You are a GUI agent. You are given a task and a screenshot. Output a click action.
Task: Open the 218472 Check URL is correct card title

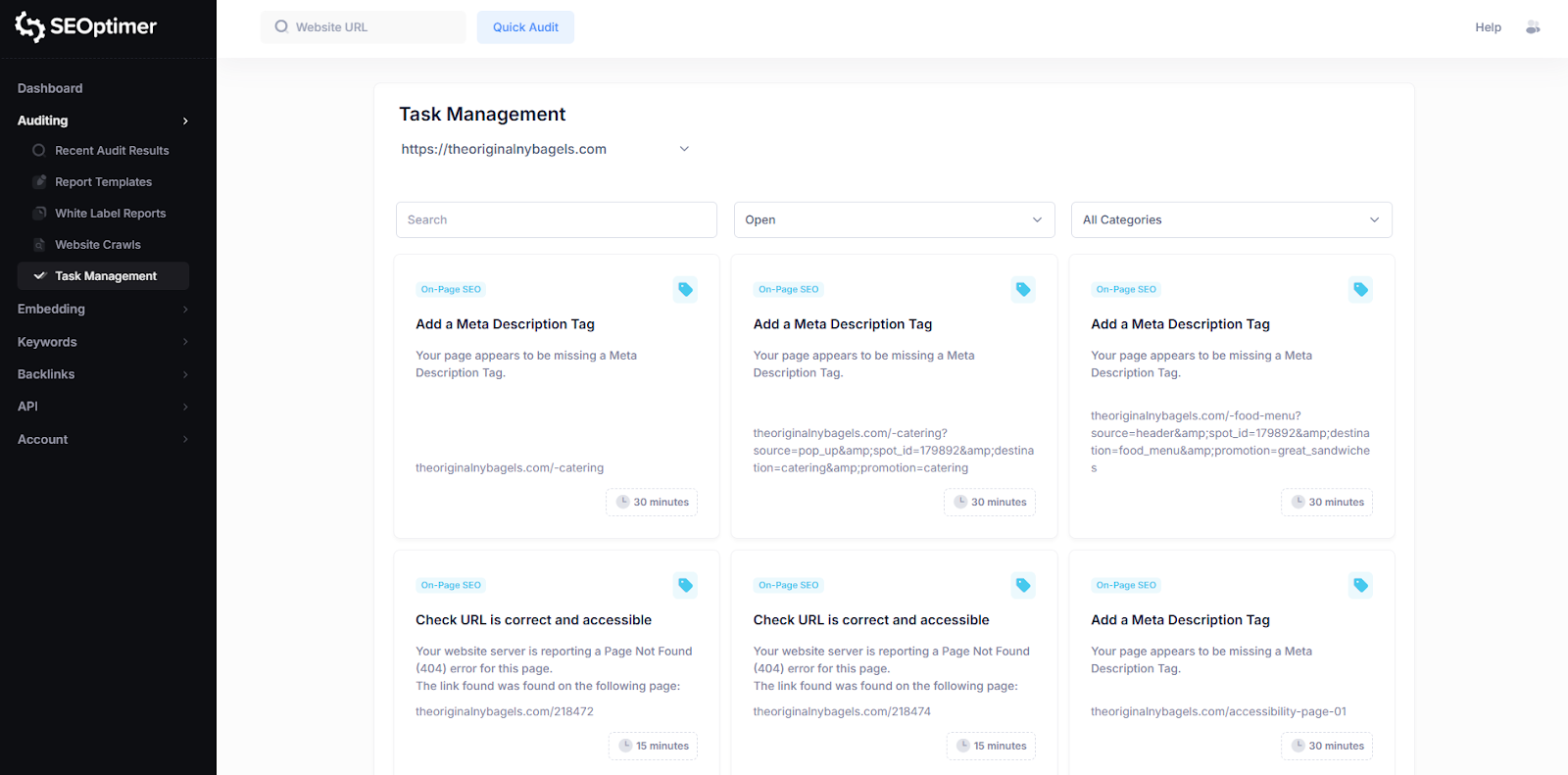click(x=533, y=620)
